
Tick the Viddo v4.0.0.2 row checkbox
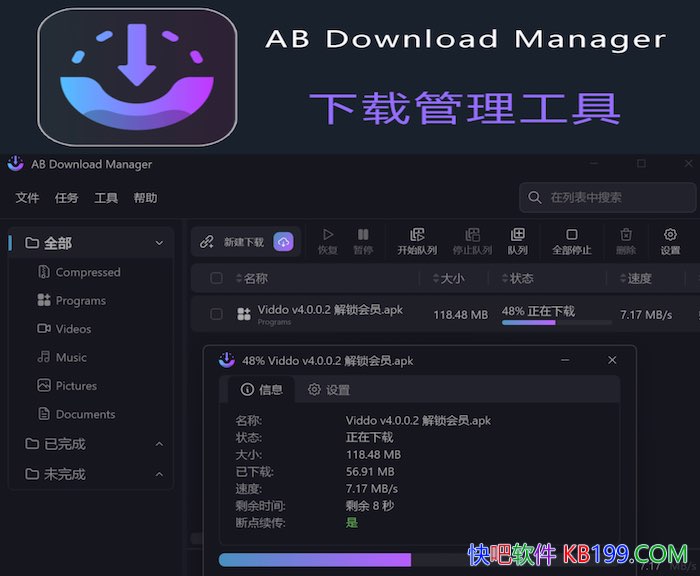point(217,314)
